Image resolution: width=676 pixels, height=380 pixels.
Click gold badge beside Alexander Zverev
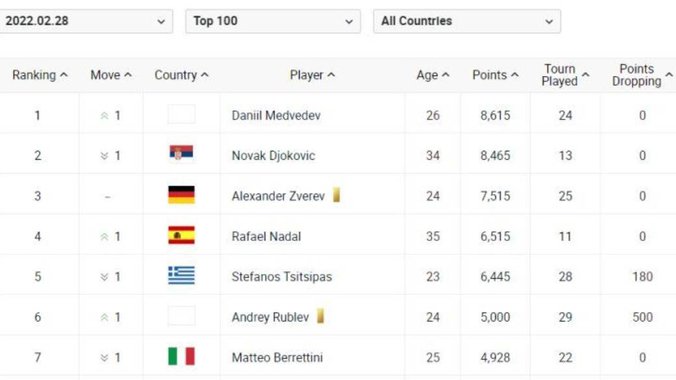tap(336, 195)
